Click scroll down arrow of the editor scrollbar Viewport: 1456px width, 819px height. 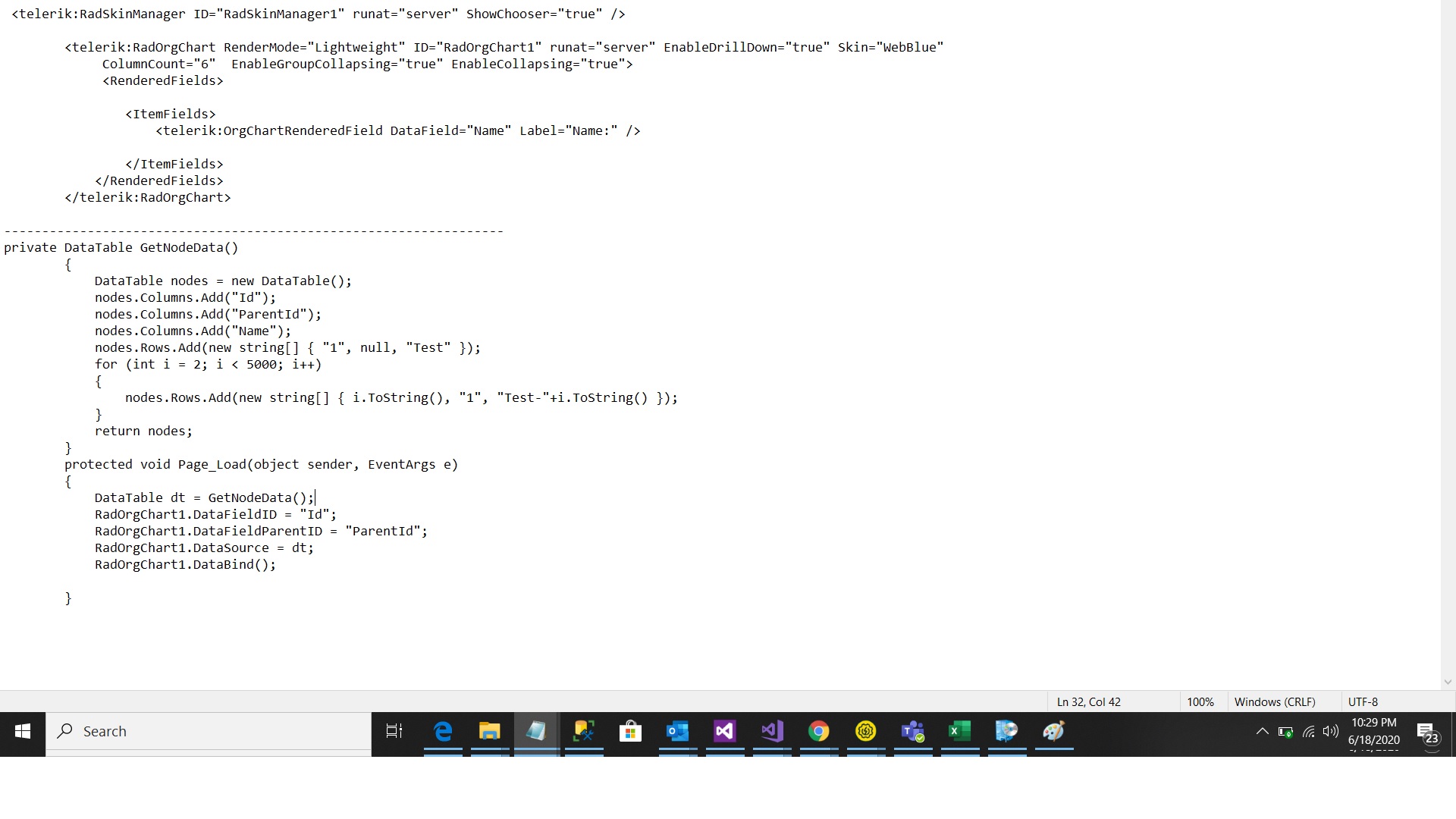(x=1448, y=682)
